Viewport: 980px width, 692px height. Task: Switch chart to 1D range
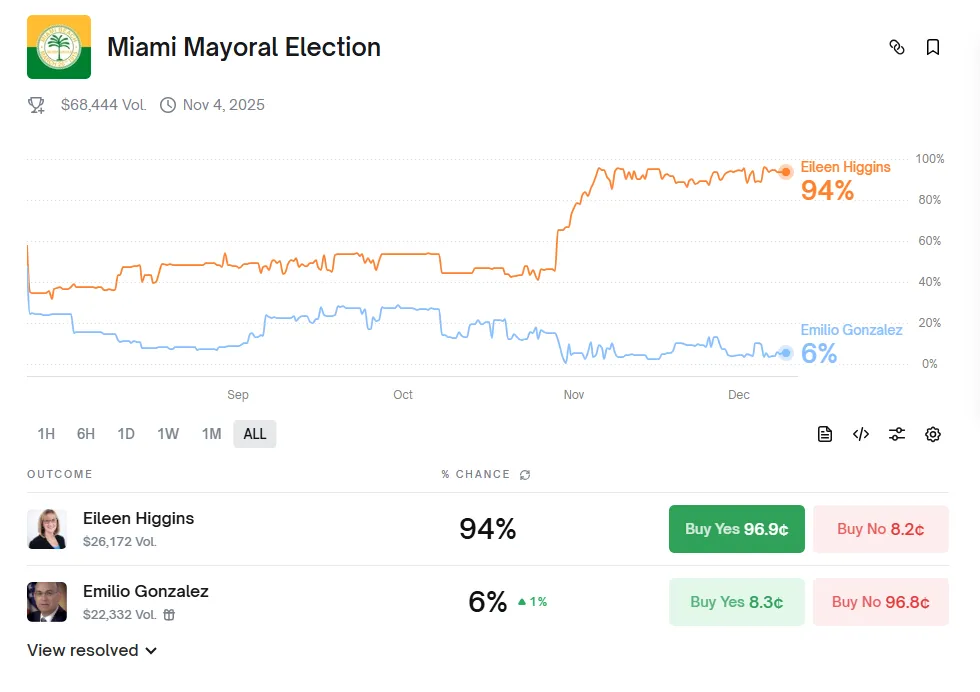click(x=126, y=434)
